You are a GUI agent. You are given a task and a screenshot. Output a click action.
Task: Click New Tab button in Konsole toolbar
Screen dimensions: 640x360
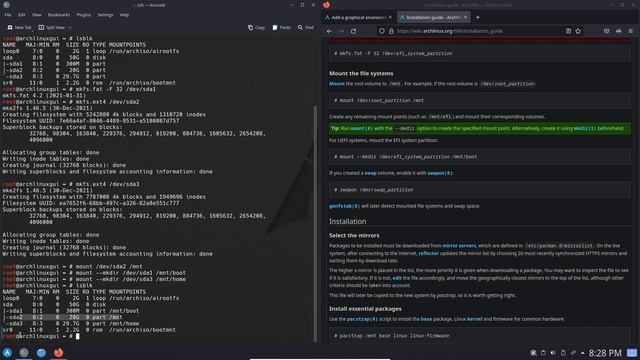[19, 27]
